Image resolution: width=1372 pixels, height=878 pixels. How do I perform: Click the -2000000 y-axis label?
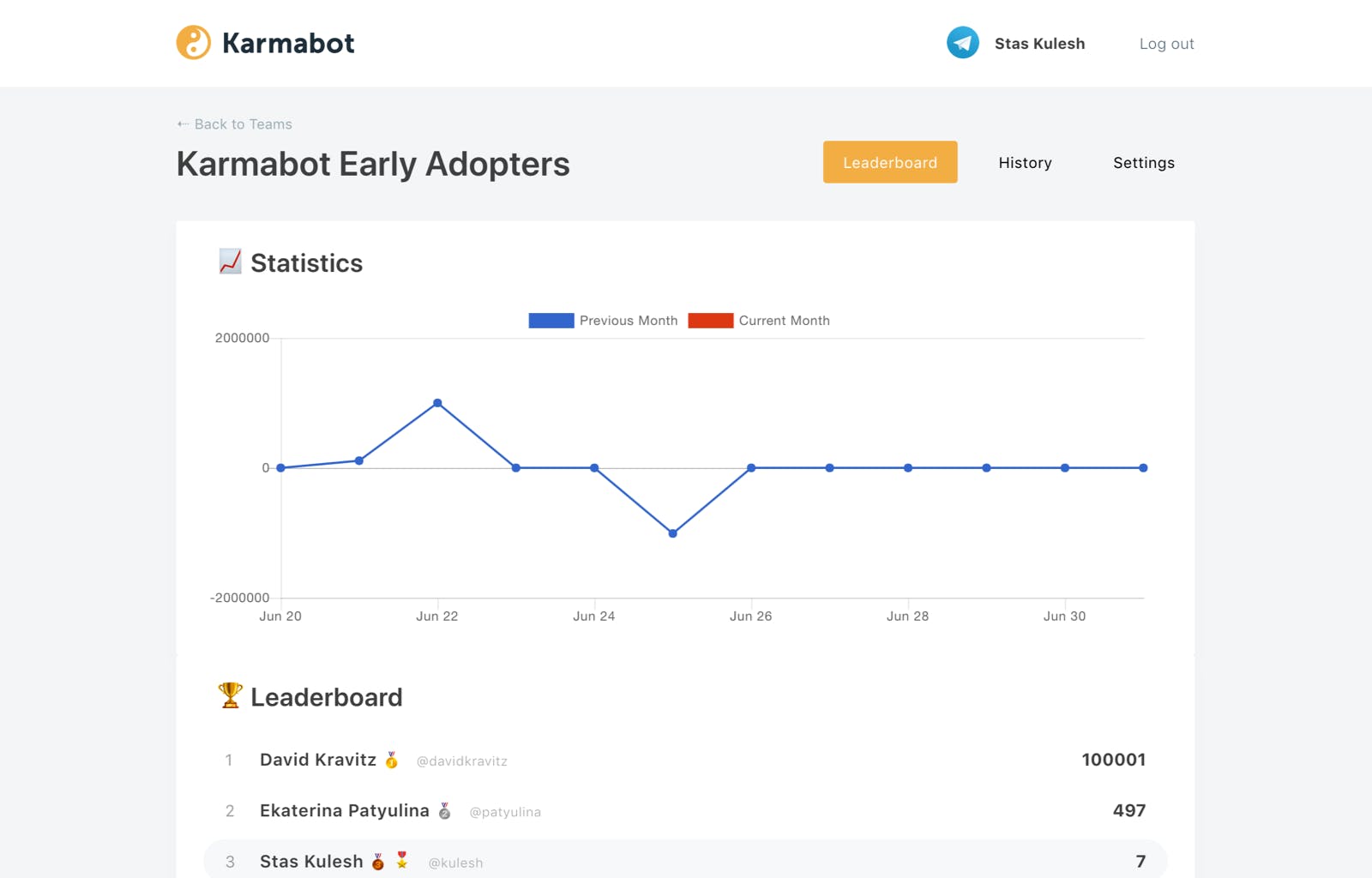[x=239, y=598]
